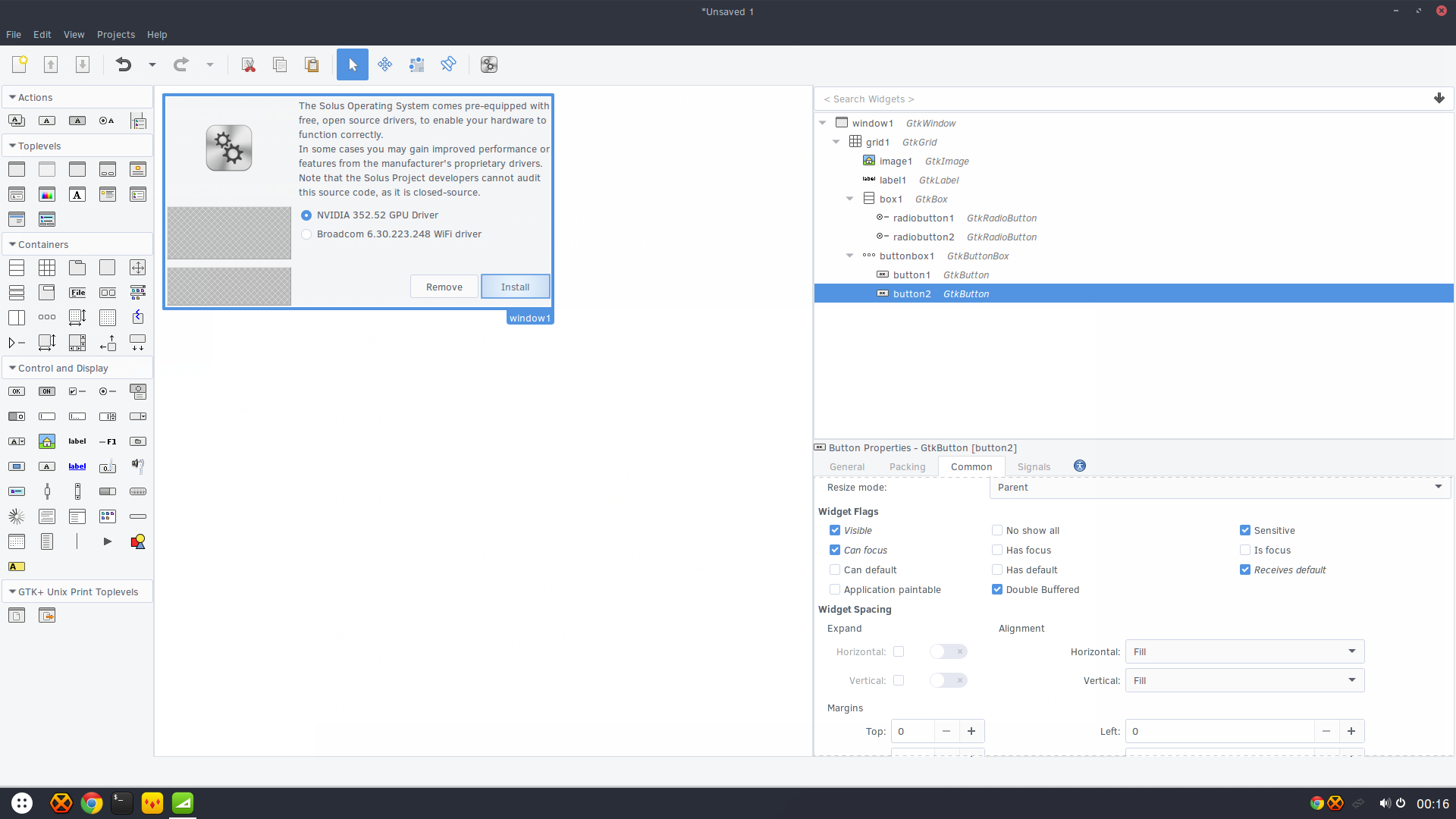Toggle the Horizontal expand switch
This screenshot has width=1456, height=819.
(949, 651)
